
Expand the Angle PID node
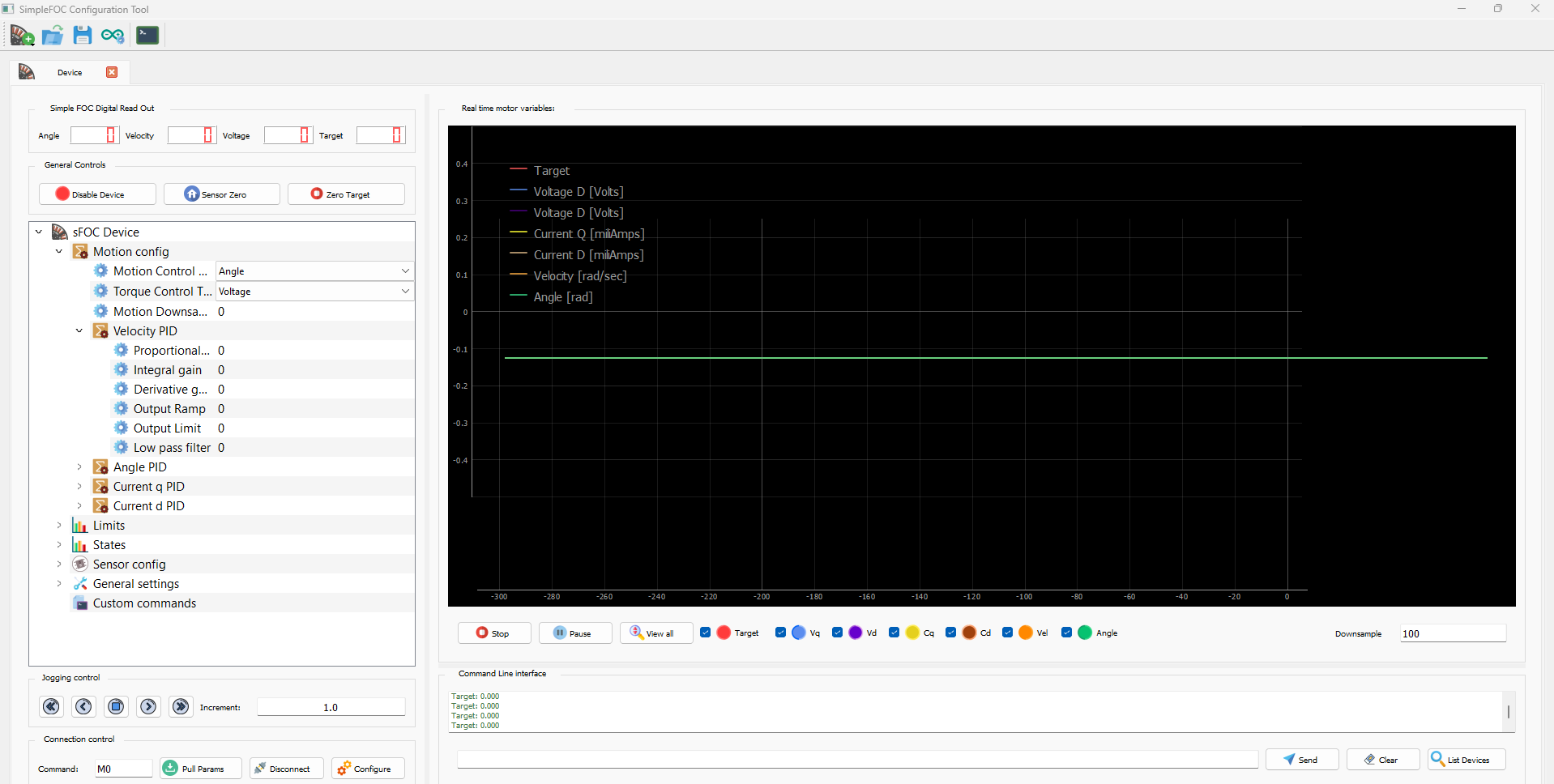pos(79,467)
